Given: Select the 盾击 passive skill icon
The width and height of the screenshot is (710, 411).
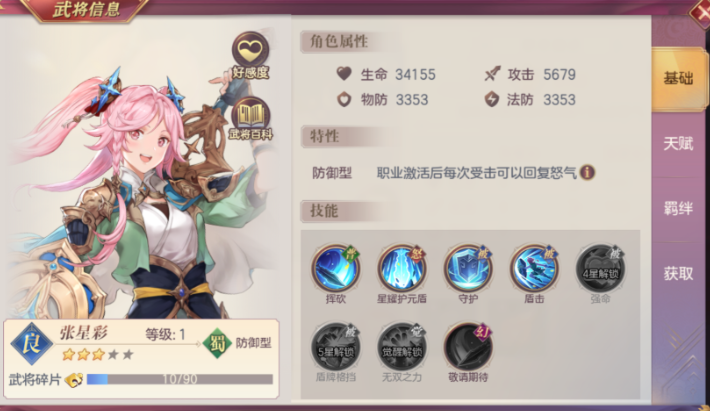Looking at the screenshot, I should (534, 268).
